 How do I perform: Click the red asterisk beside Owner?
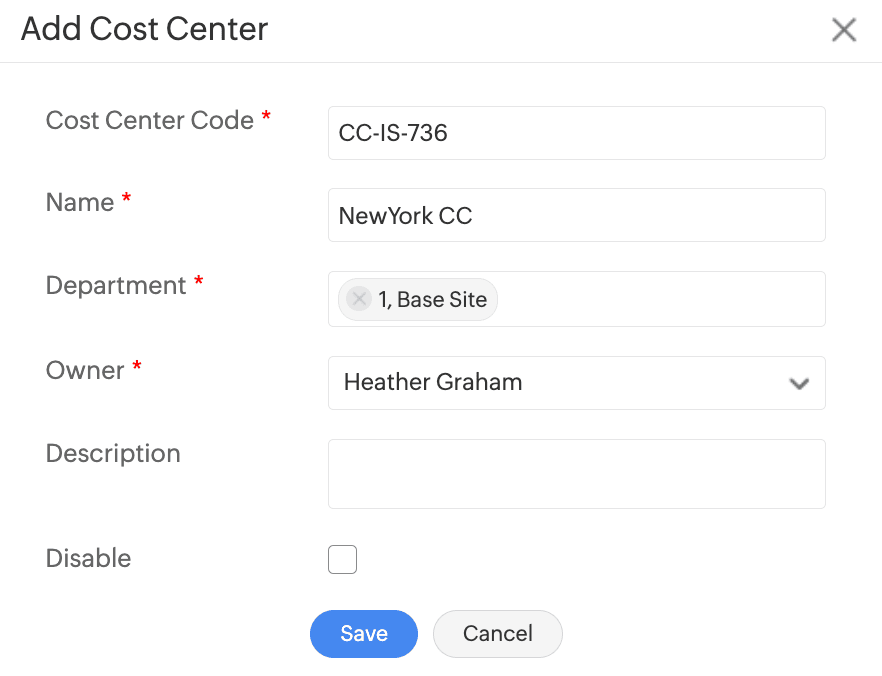coord(137,368)
